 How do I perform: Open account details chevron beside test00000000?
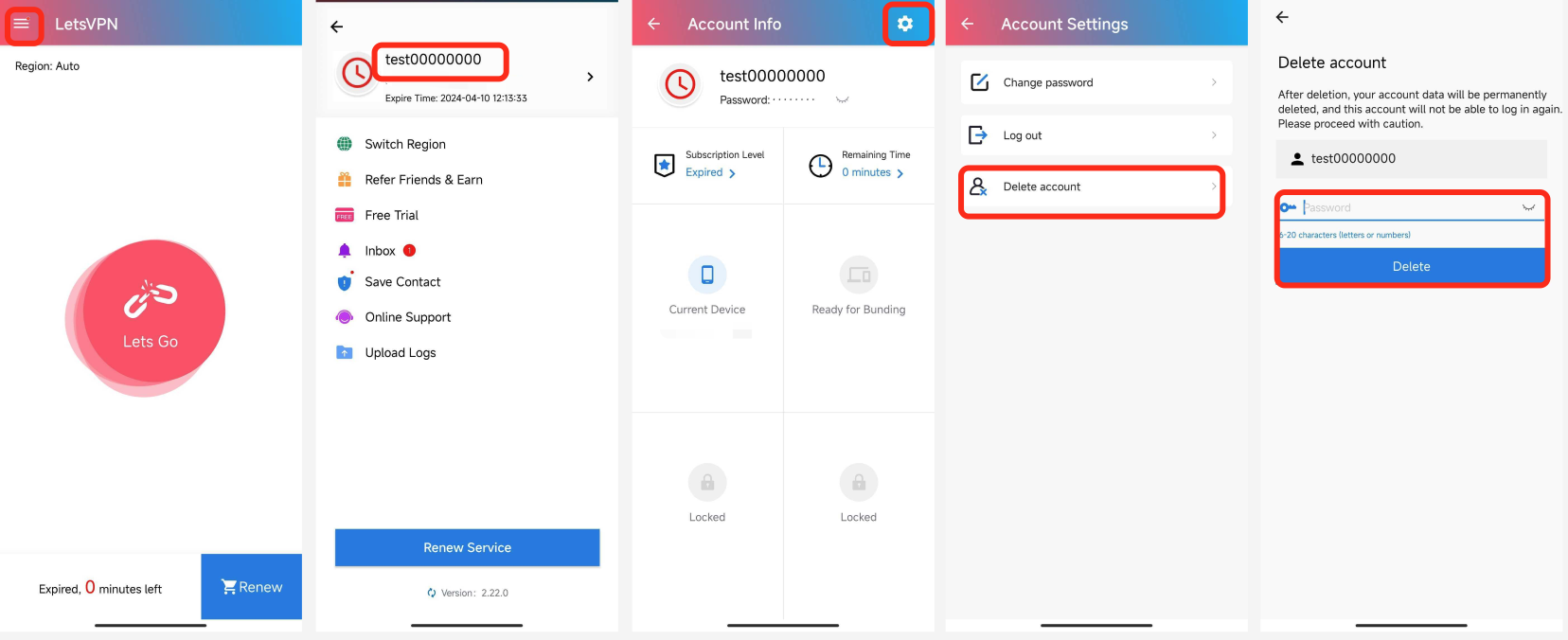coord(590,77)
